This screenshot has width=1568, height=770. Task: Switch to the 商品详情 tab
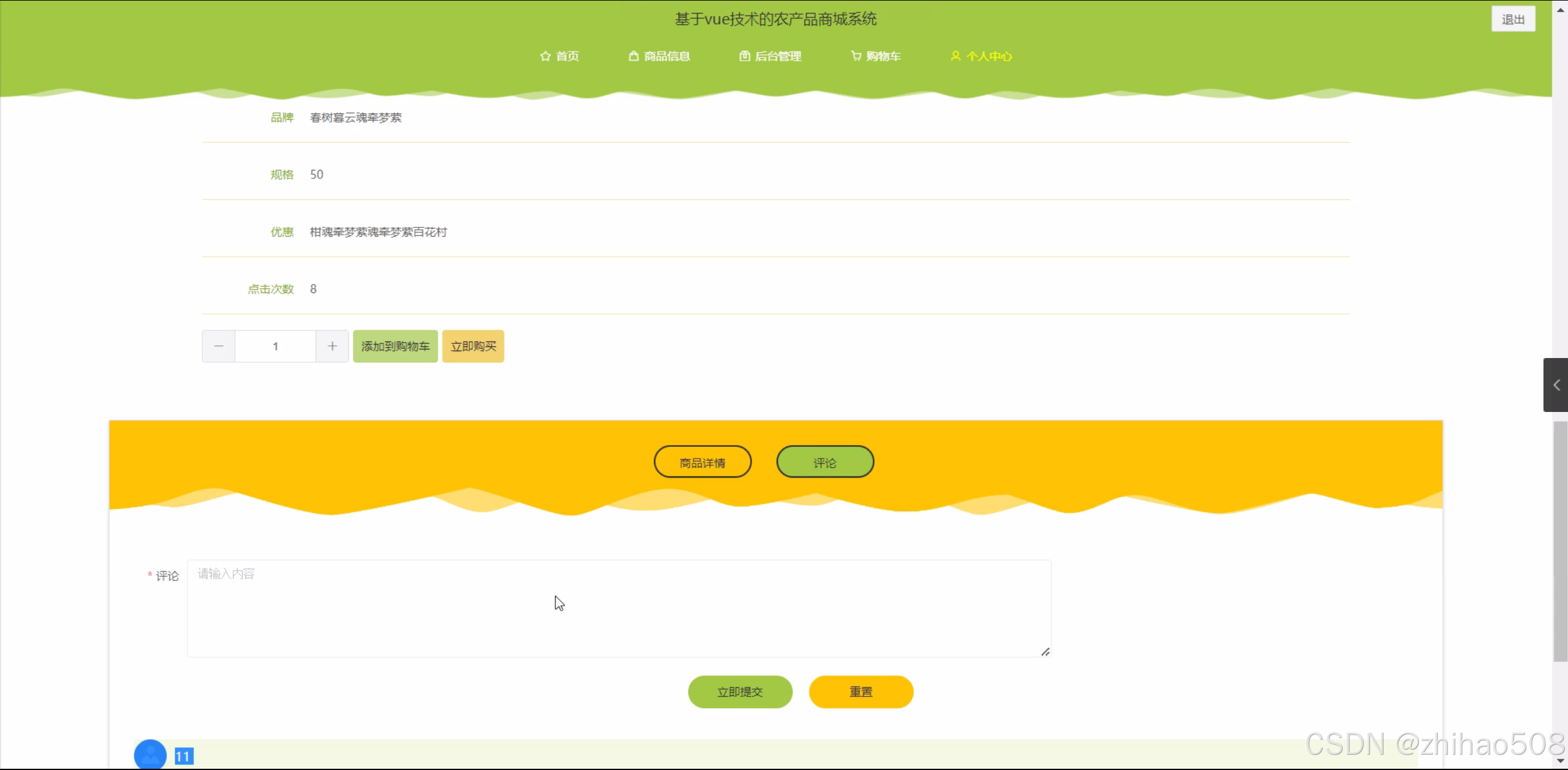702,462
